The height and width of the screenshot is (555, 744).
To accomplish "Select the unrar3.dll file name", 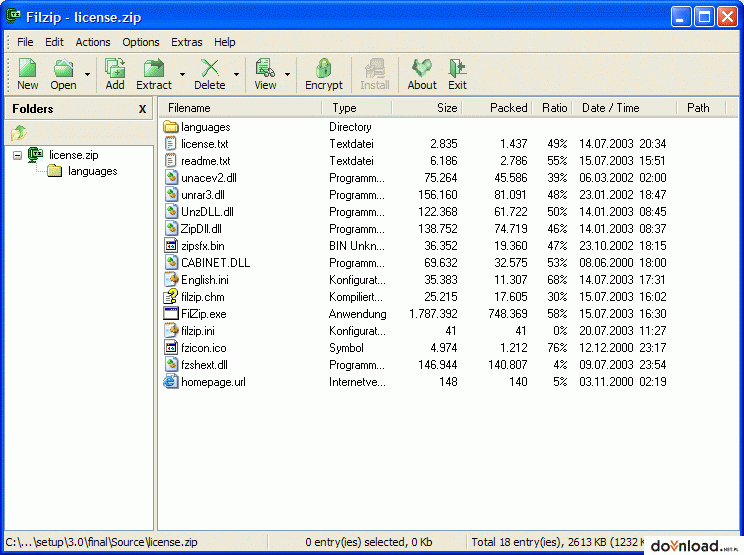I will (203, 195).
